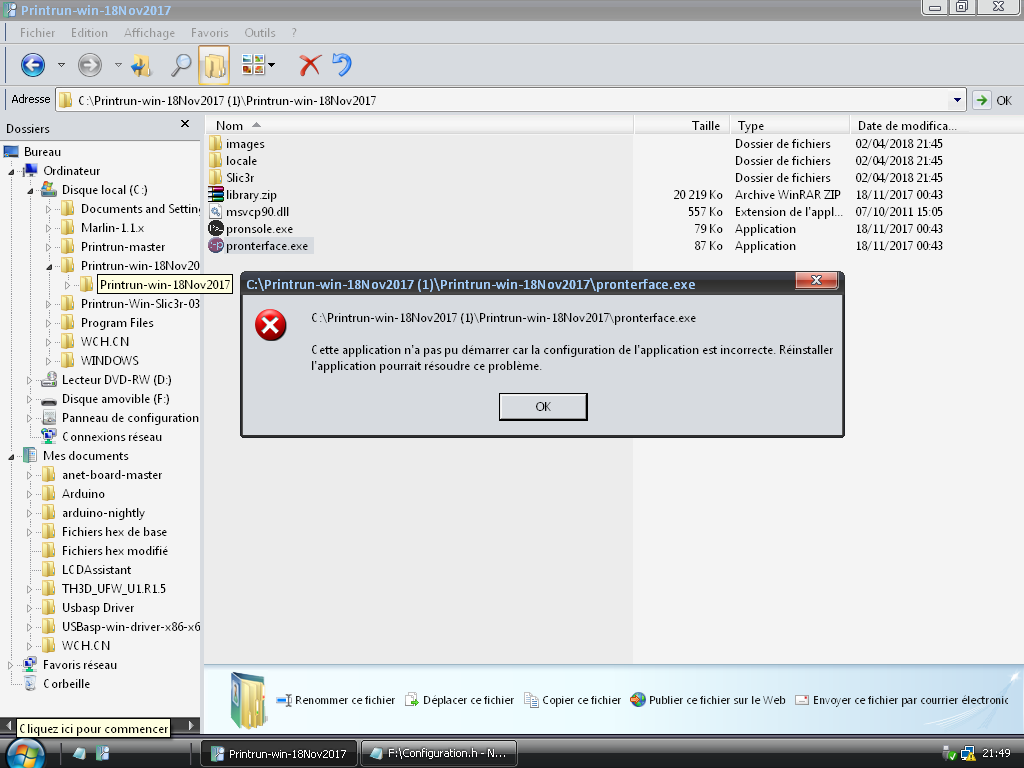Screen dimensions: 1024x768
Task: Close the pronterface.exe error dialog
Action: coord(816,281)
